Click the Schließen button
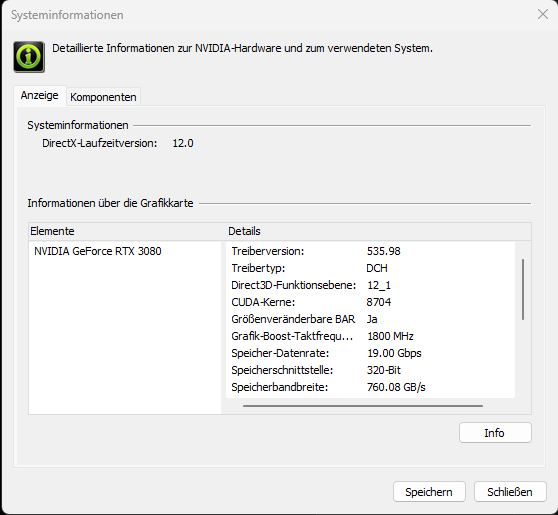 pyautogui.click(x=510, y=492)
